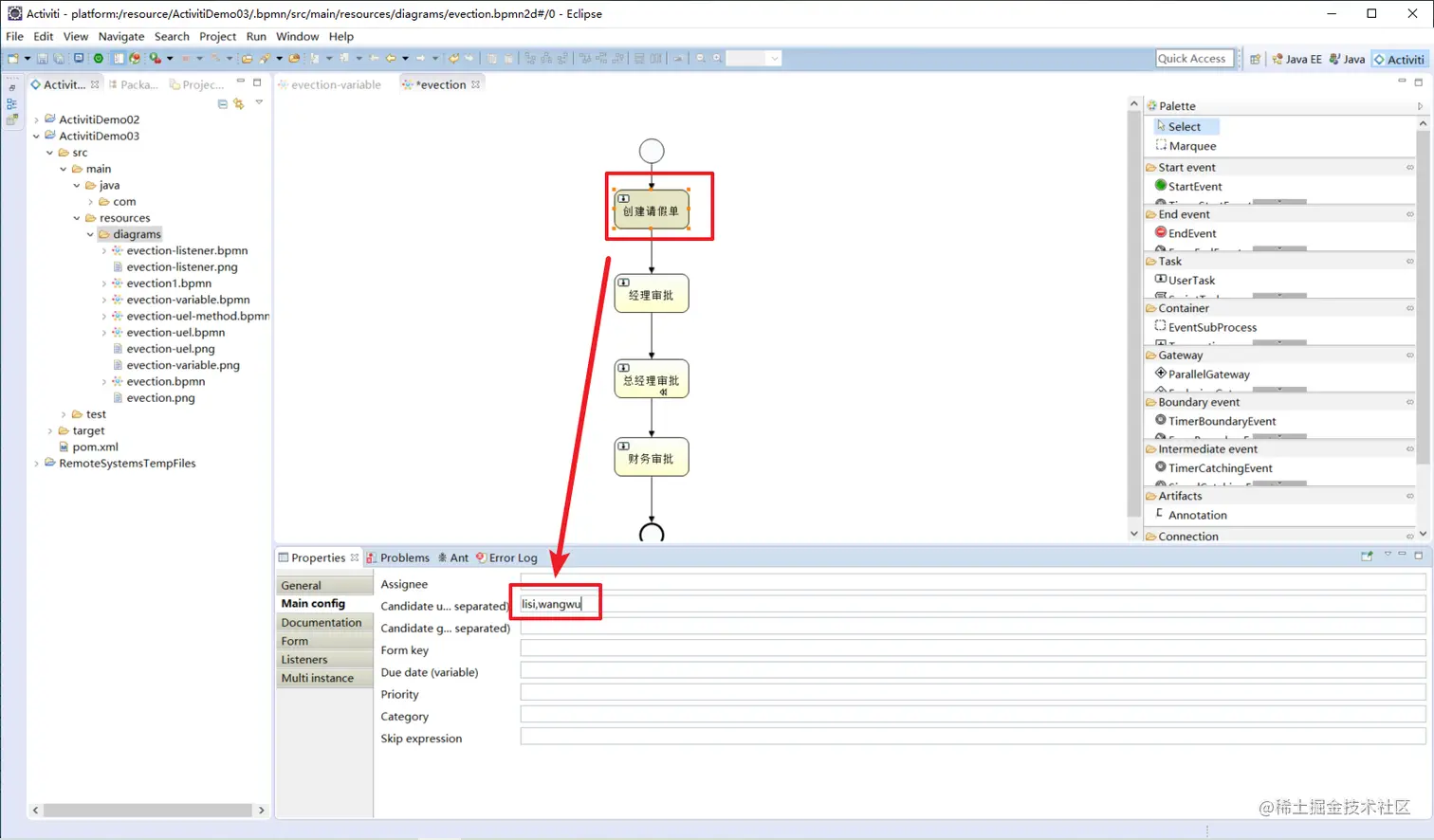Select the TimerCatchingEvent palette item
The height and width of the screenshot is (840, 1434).
1213,468
